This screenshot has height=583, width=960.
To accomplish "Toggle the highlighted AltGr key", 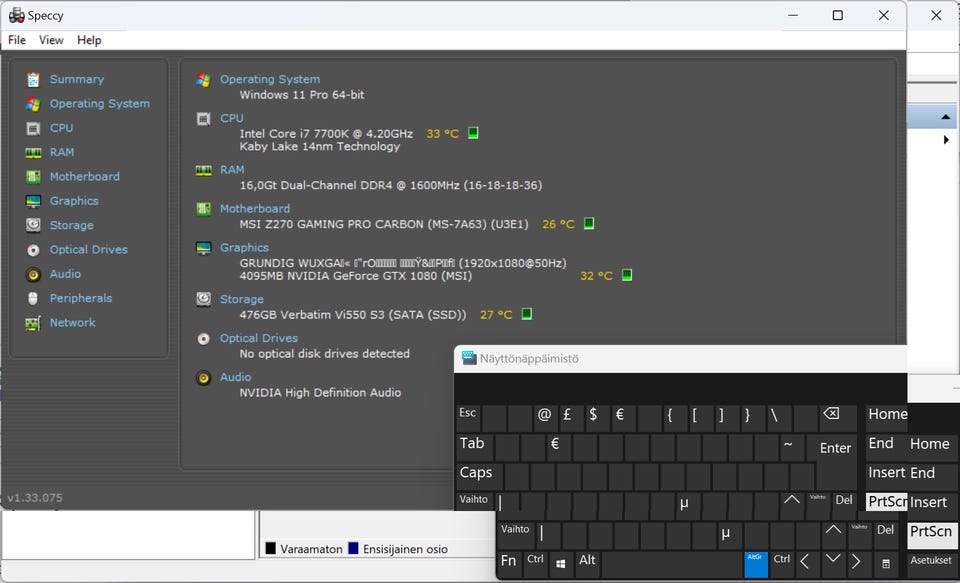I will [756, 564].
